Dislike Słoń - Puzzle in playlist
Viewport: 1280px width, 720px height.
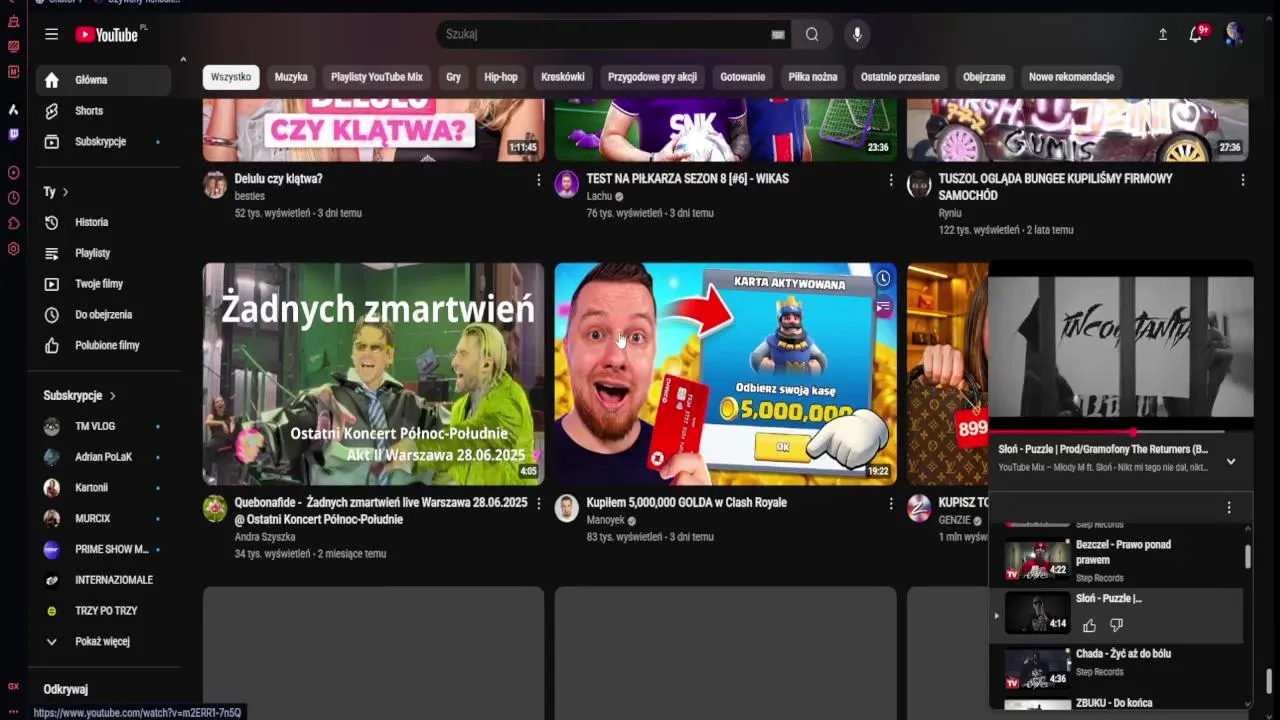(x=1117, y=625)
